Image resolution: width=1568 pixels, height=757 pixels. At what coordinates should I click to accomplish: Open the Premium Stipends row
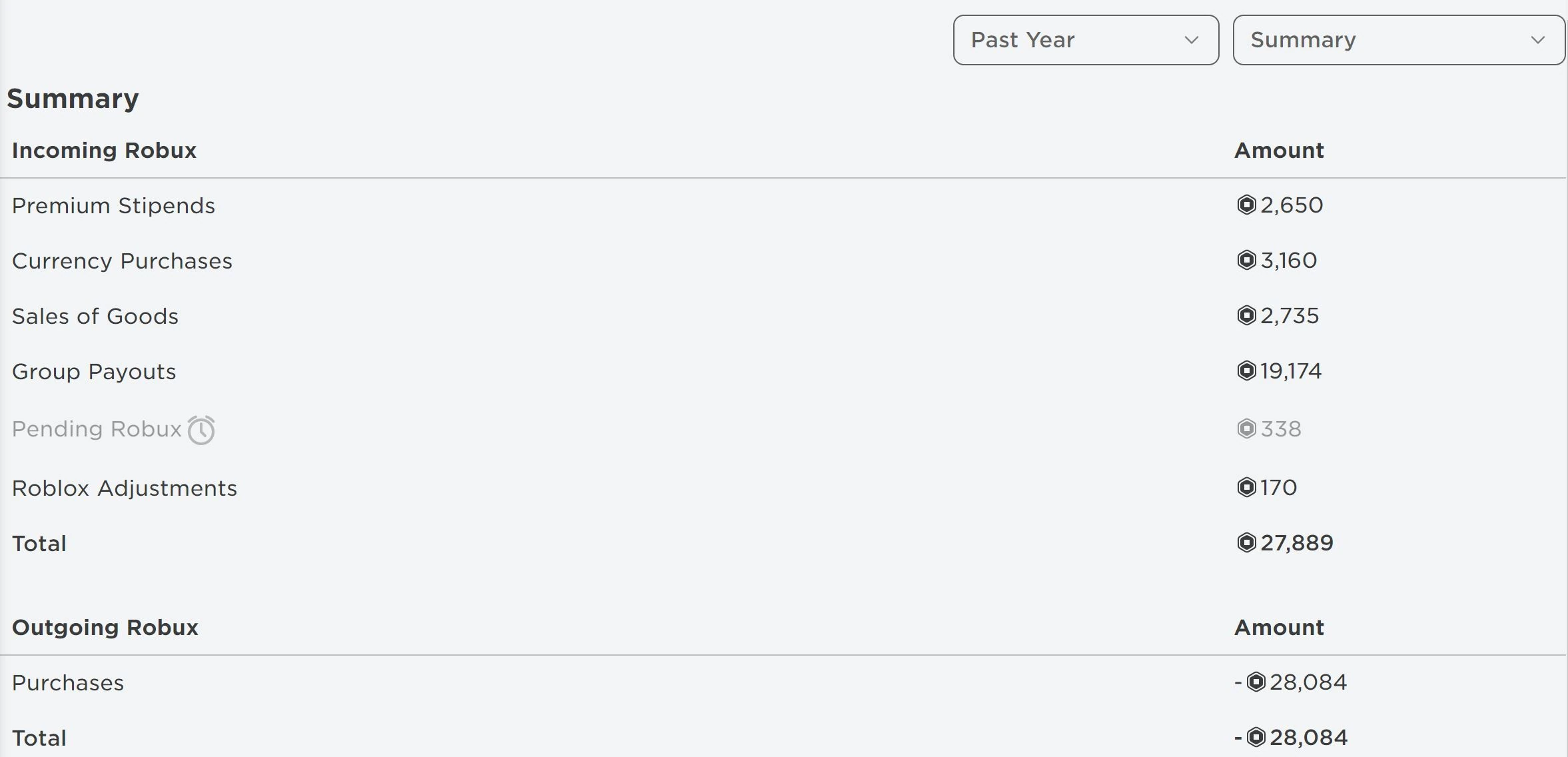tap(113, 206)
